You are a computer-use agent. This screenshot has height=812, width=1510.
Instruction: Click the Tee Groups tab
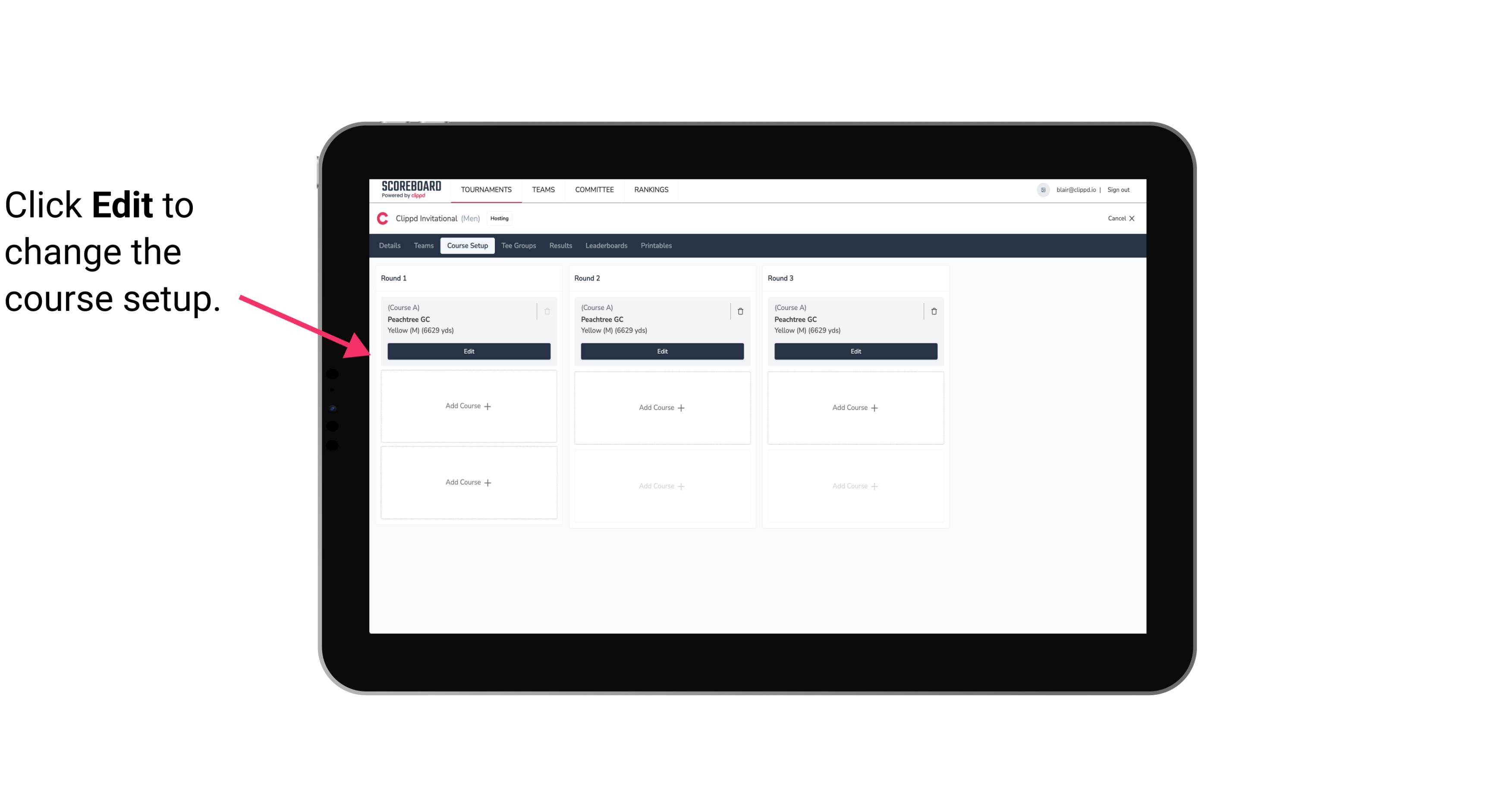point(518,245)
